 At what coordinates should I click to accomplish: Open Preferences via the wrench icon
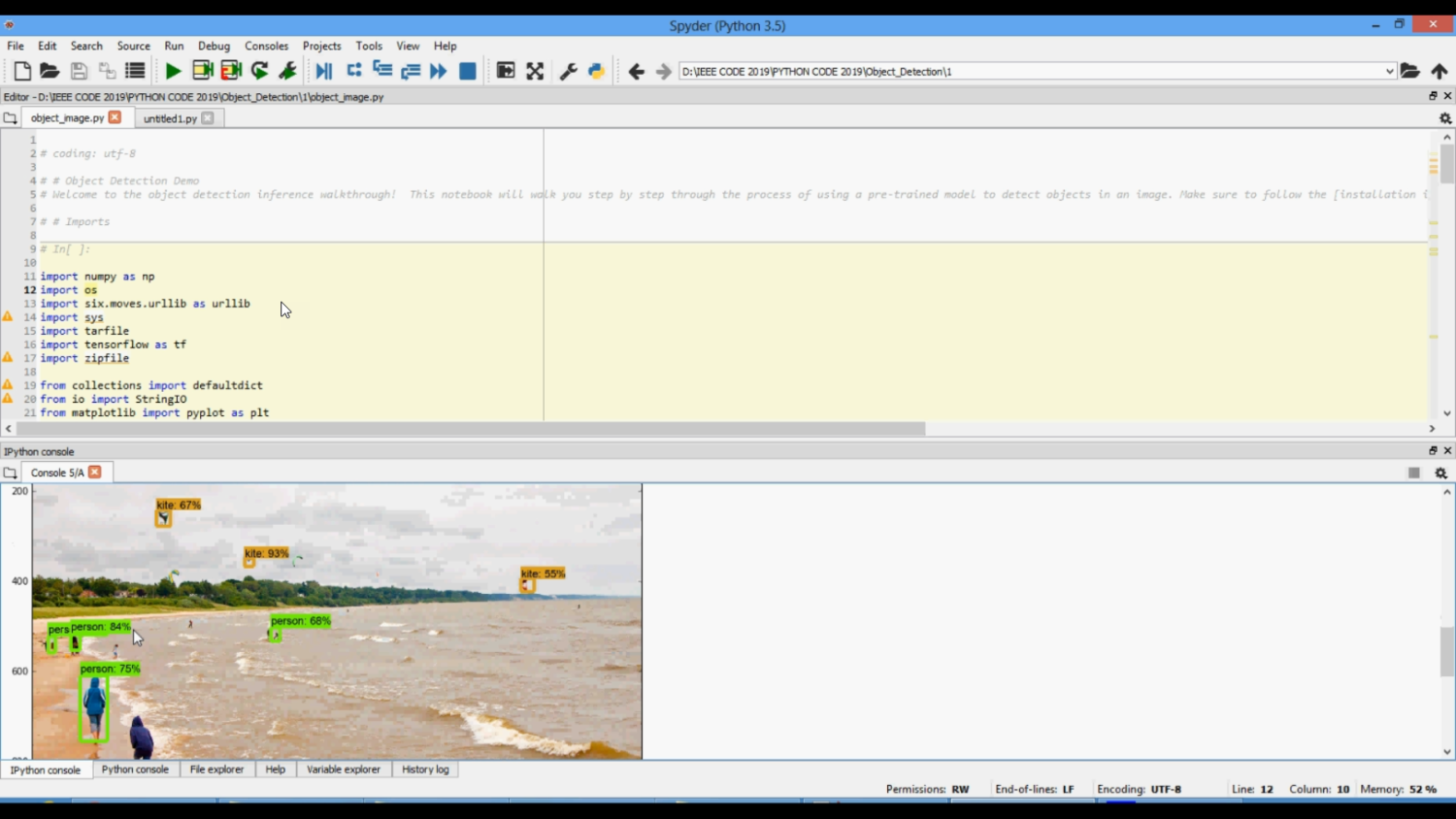[568, 71]
